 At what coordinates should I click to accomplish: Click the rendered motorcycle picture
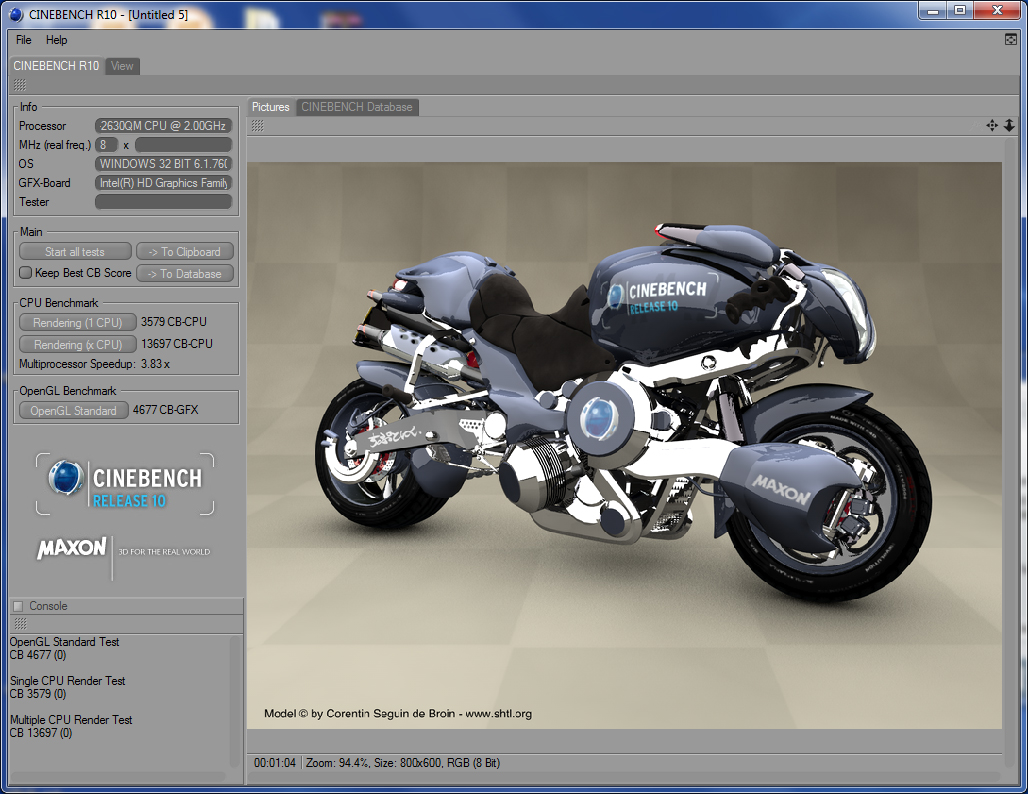click(624, 445)
